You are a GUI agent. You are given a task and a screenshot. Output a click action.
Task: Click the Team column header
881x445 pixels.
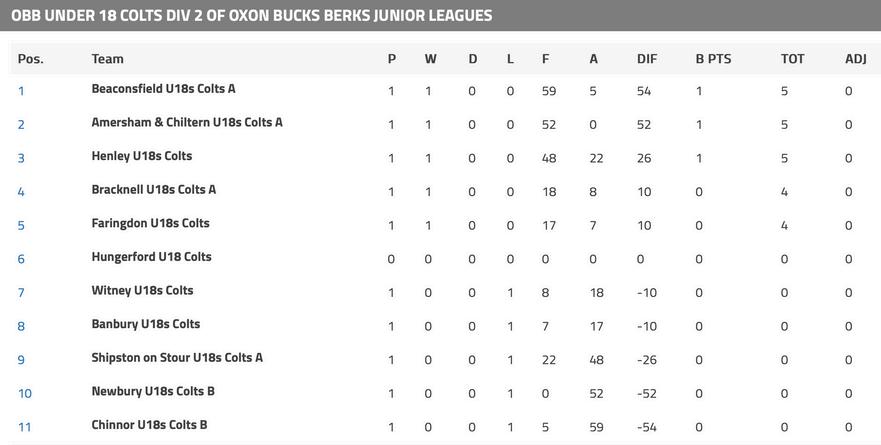point(107,59)
